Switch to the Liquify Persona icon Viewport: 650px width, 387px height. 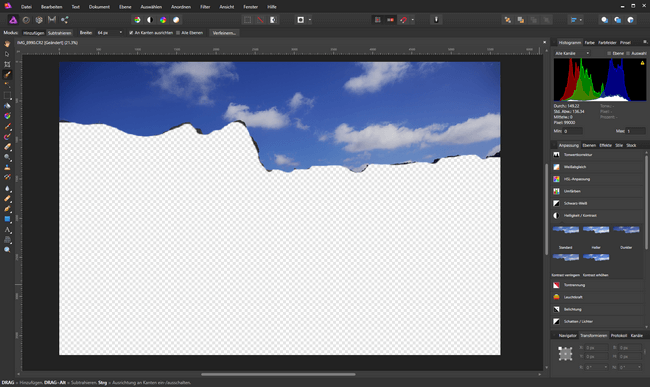coord(26,20)
